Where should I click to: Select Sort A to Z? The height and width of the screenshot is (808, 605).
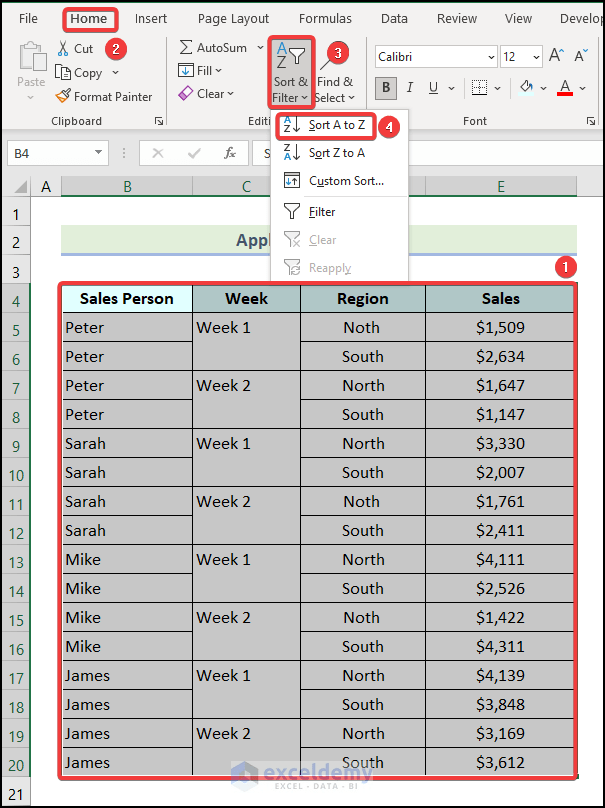(325, 127)
